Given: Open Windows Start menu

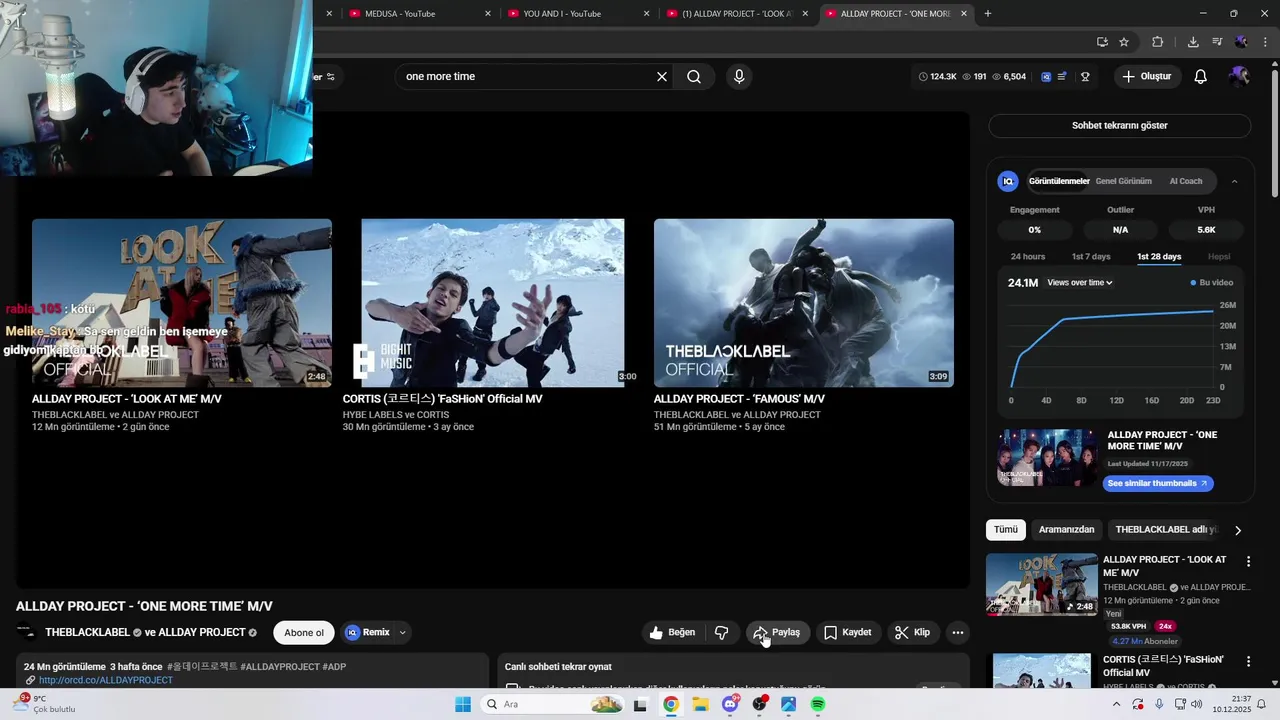Looking at the screenshot, I should tap(463, 705).
